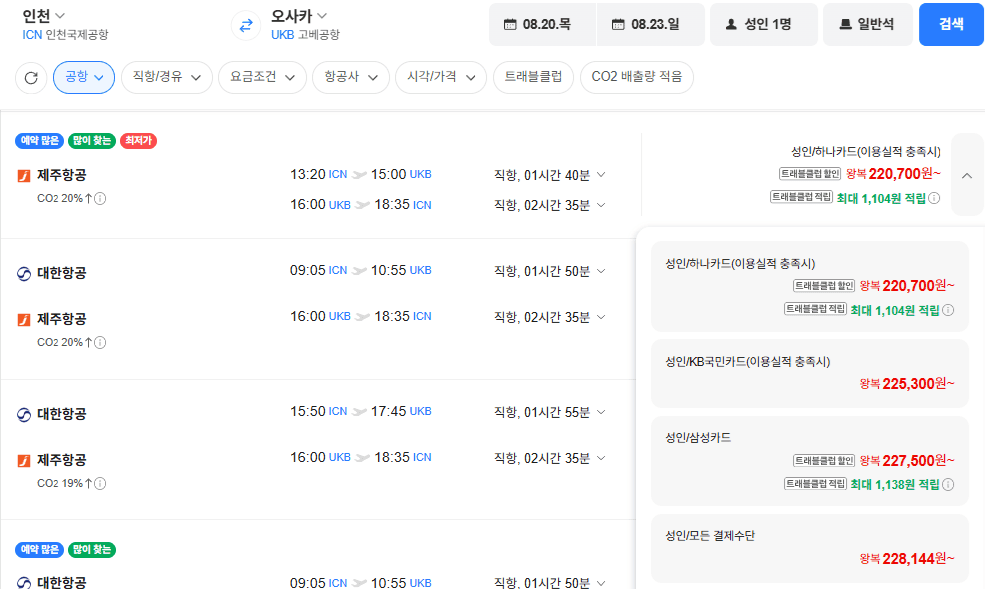Click the 많이 찾는 badge on first result
985x589 pixels.
click(x=92, y=141)
